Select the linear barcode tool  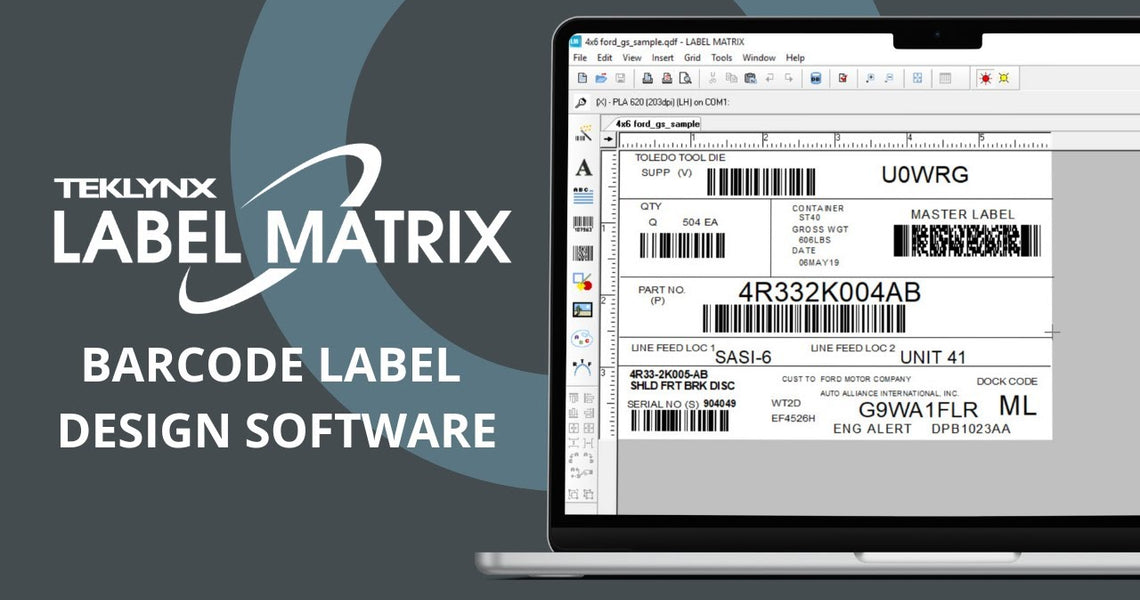pyautogui.click(x=583, y=224)
